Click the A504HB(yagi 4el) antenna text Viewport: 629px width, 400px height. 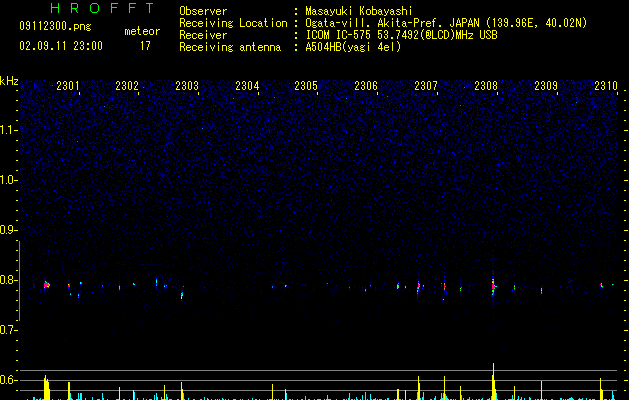(x=353, y=47)
